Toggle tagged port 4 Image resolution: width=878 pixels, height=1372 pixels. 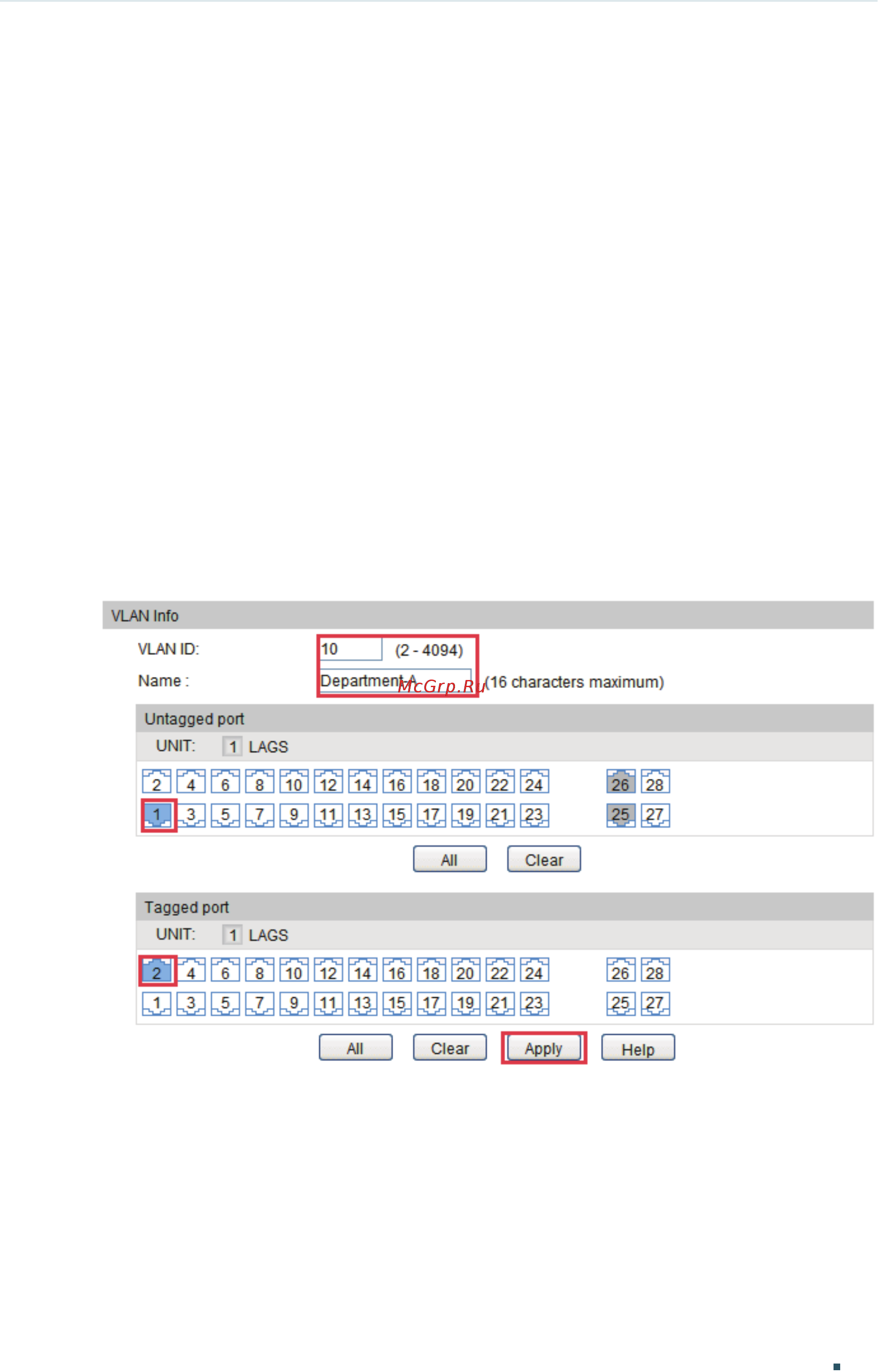click(191, 970)
